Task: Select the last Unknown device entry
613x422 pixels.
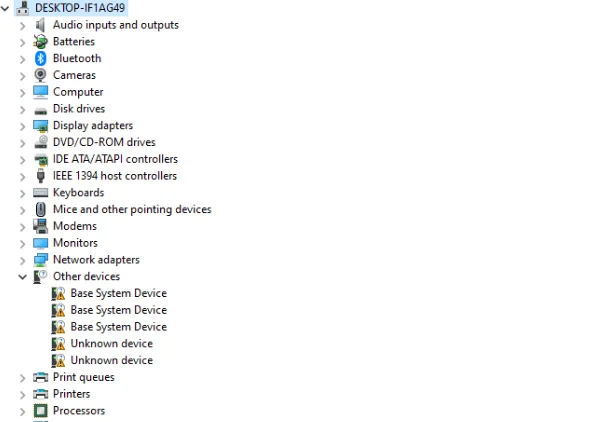Action: point(111,360)
